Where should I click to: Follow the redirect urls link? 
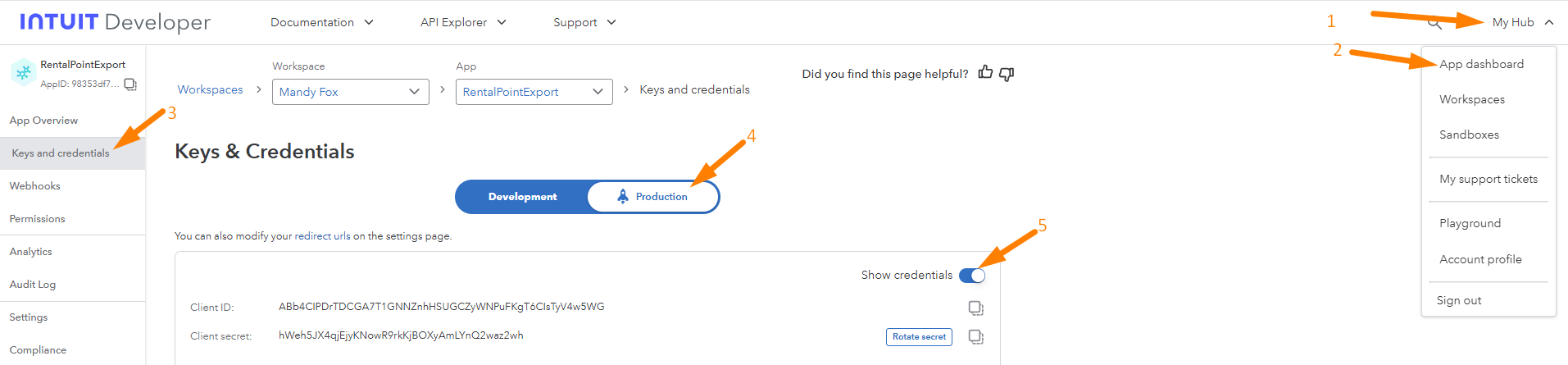(322, 236)
